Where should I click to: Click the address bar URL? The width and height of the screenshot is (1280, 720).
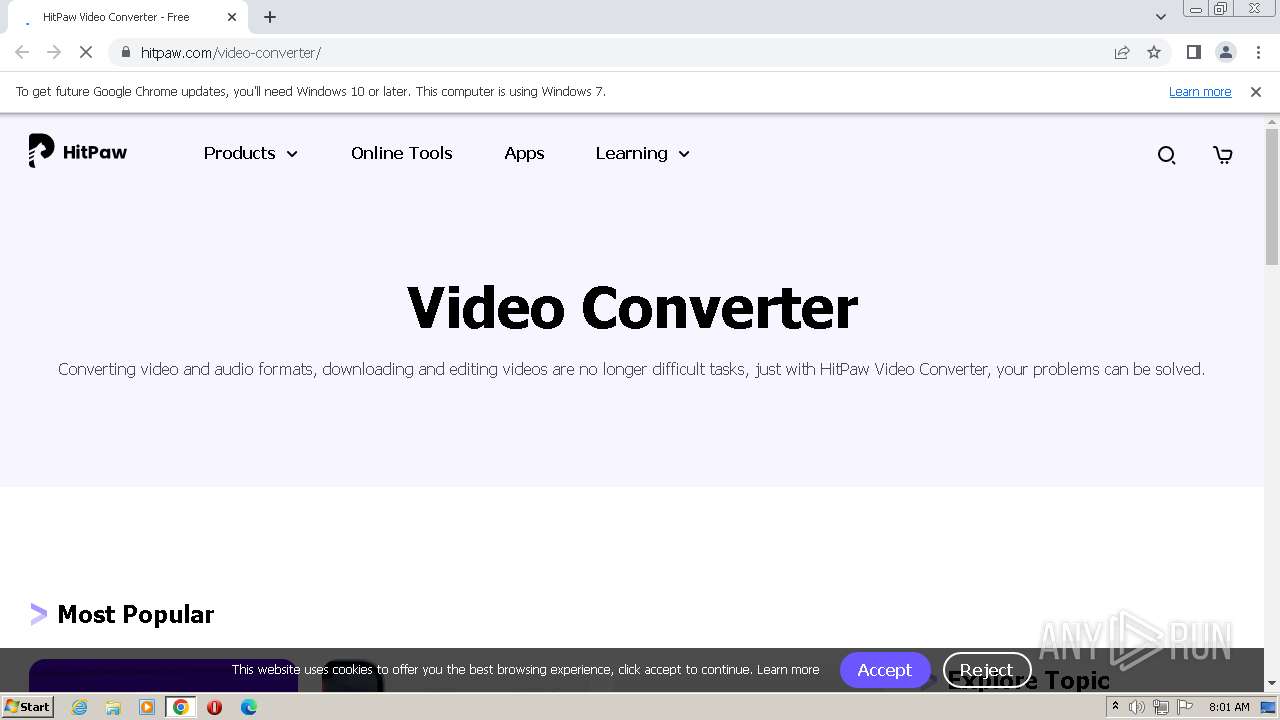[231, 52]
